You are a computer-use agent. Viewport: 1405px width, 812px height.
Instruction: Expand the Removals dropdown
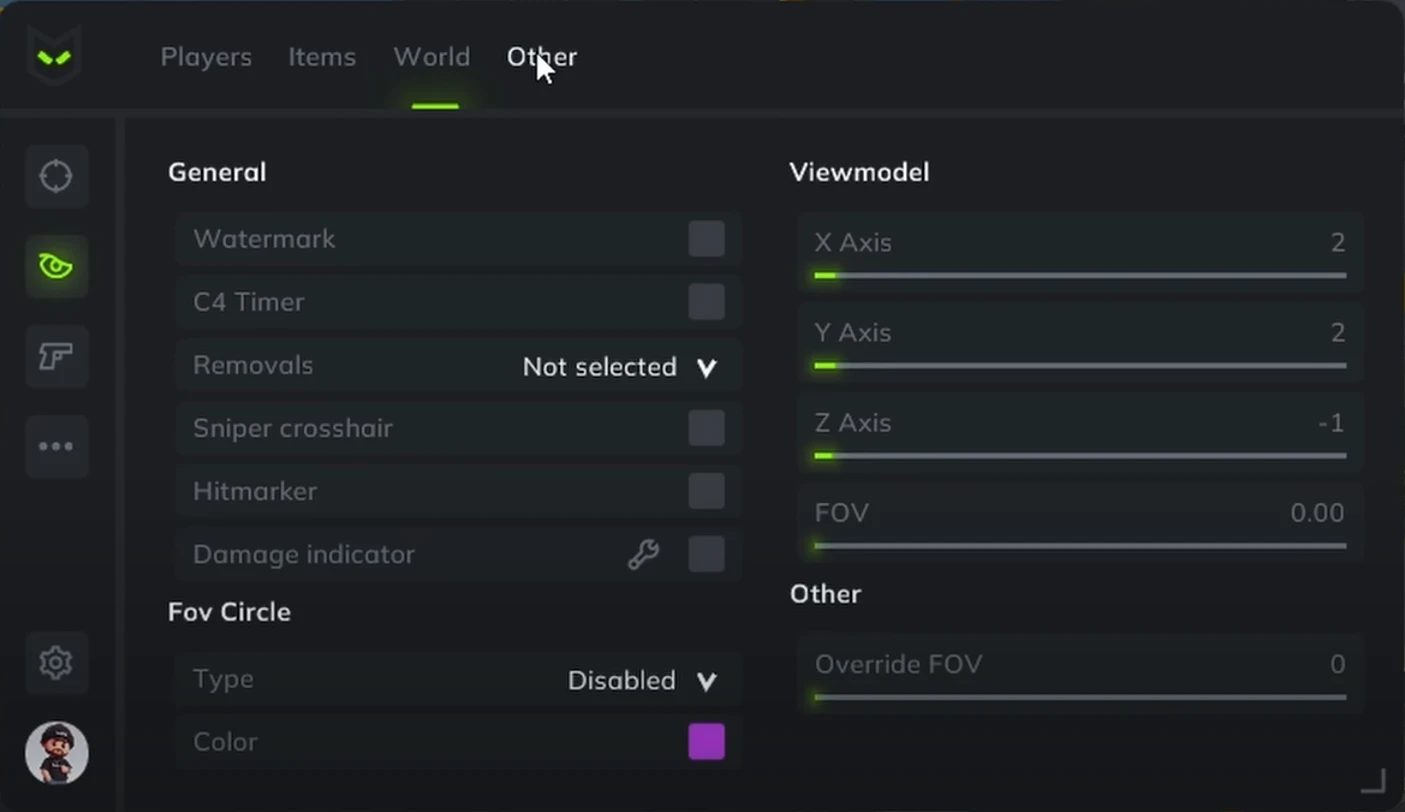620,367
